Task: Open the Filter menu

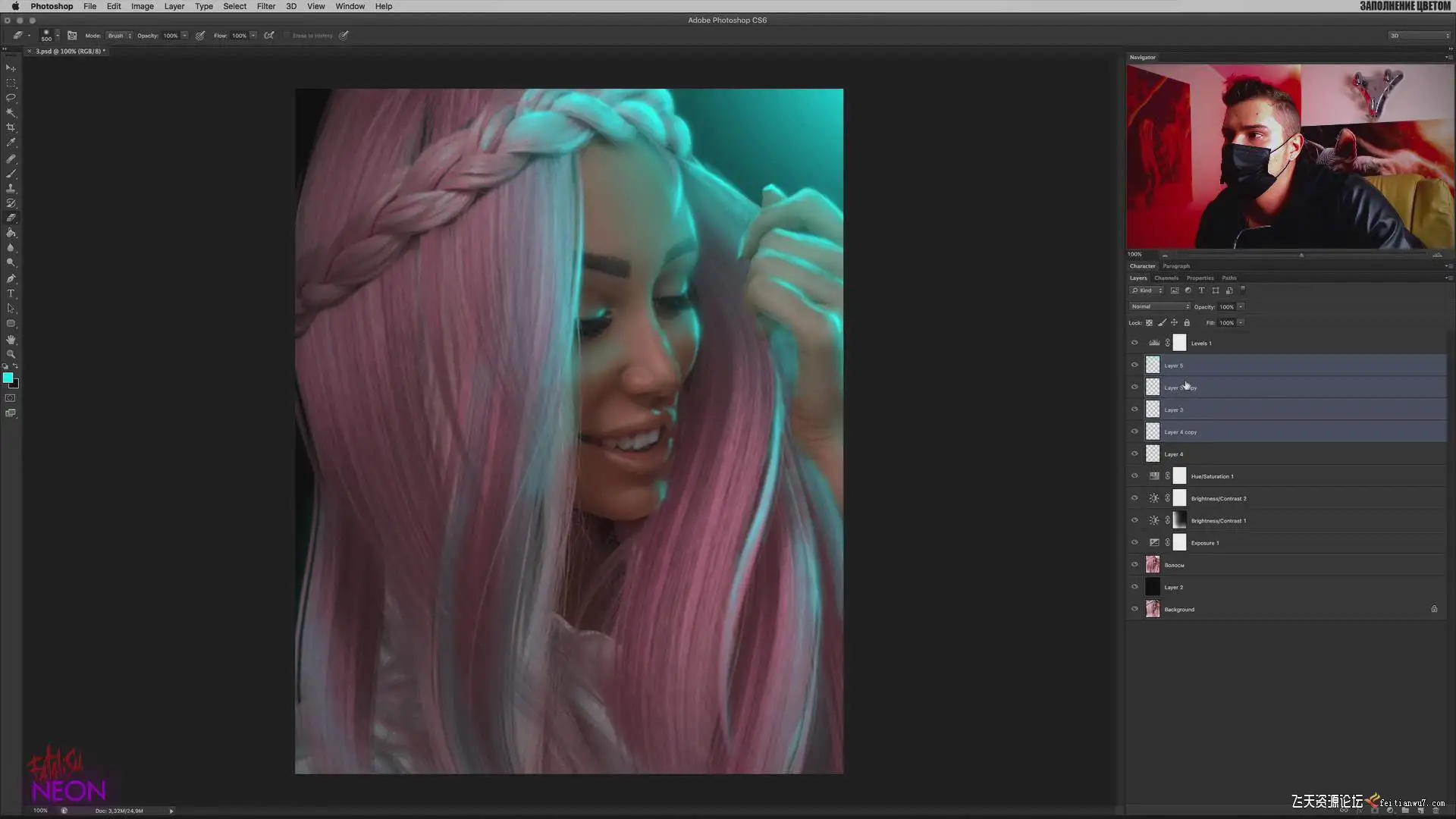Action: (x=265, y=6)
